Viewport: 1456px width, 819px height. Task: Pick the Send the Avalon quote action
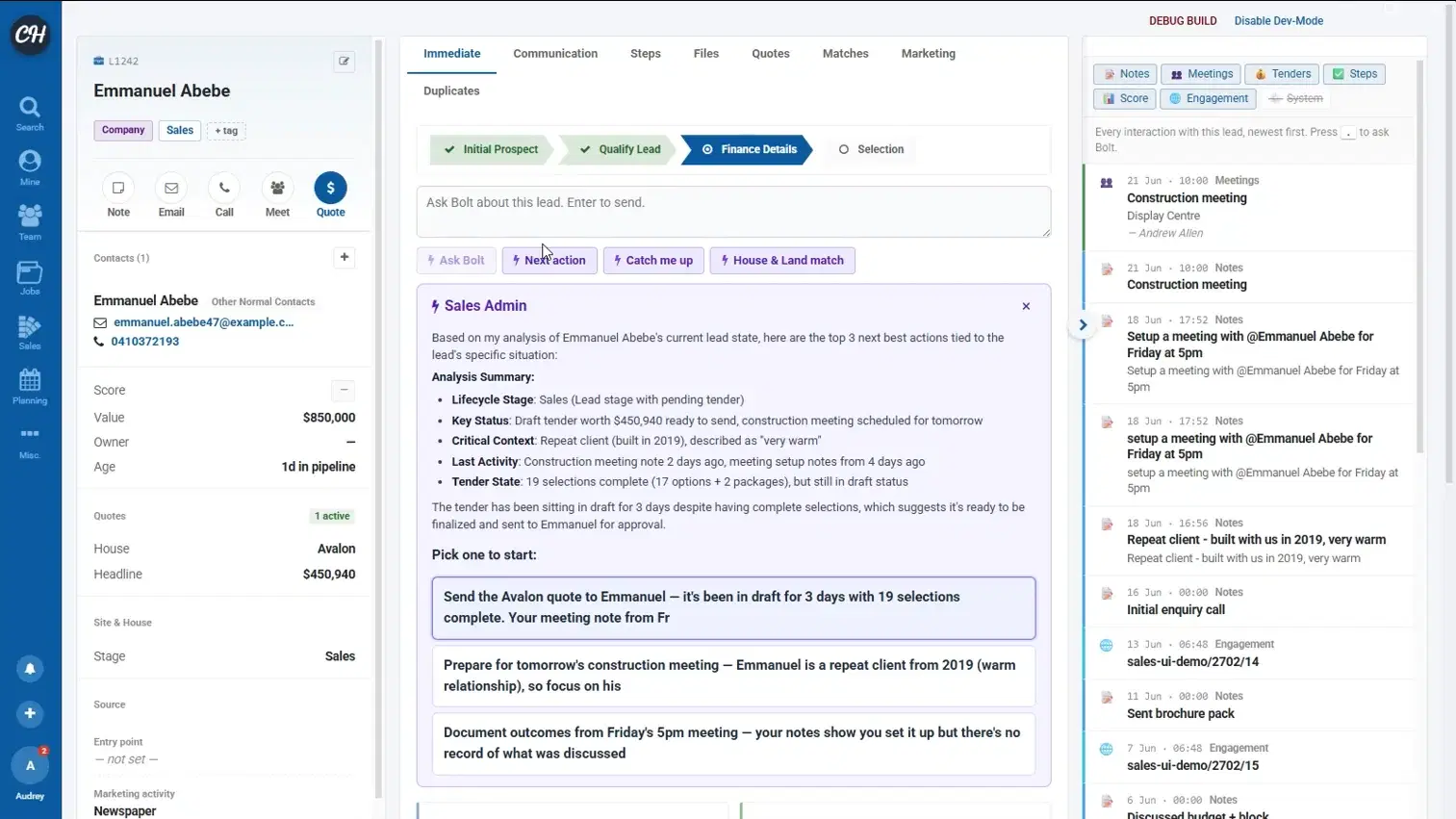(733, 608)
